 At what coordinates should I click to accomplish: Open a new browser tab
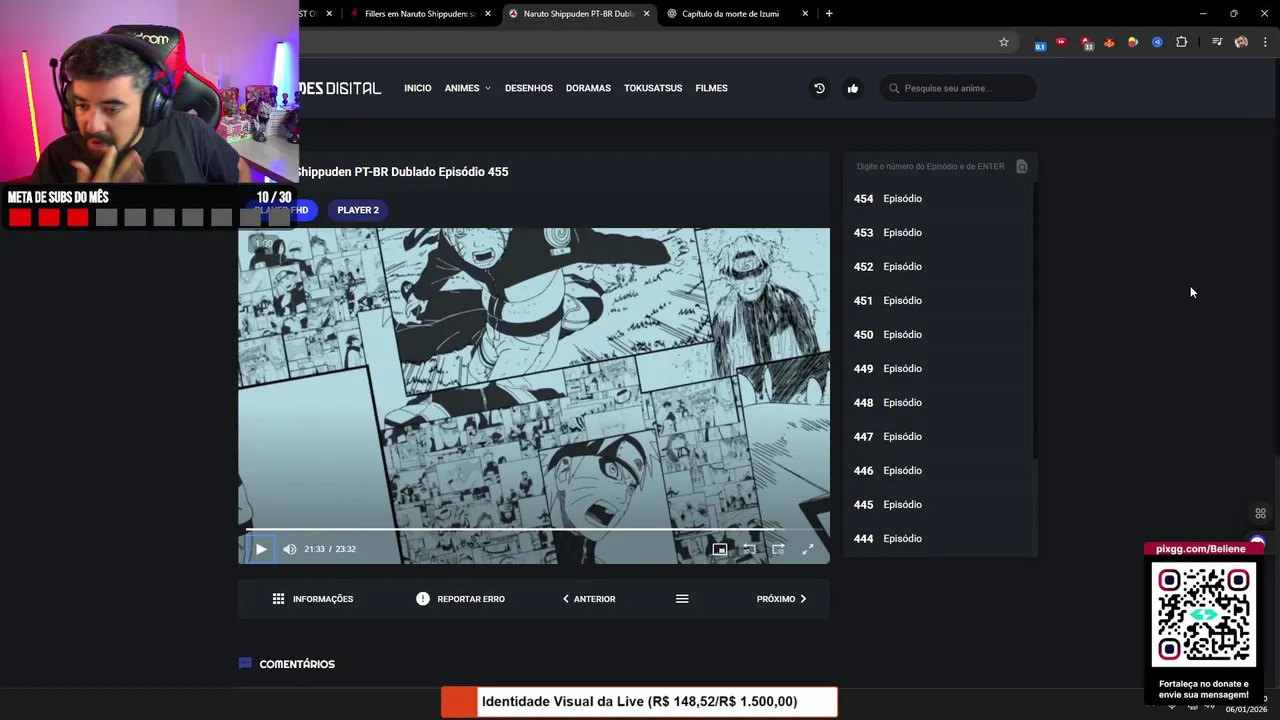pyautogui.click(x=829, y=14)
